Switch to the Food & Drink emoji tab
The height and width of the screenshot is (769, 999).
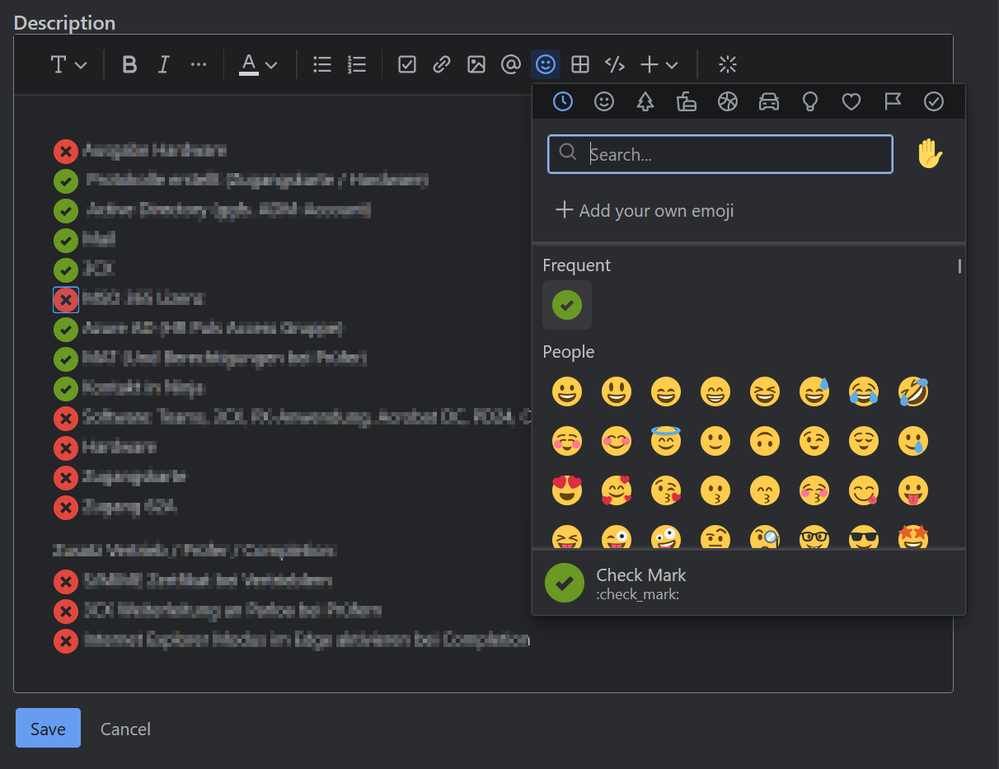click(686, 102)
